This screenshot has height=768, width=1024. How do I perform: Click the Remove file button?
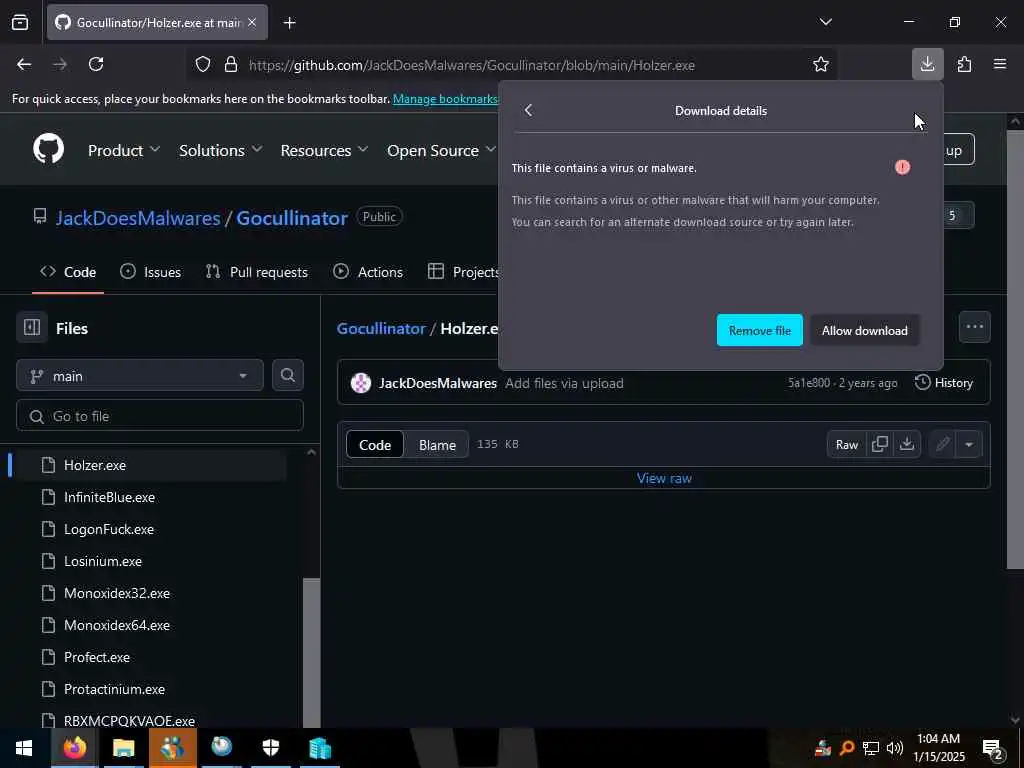click(760, 330)
